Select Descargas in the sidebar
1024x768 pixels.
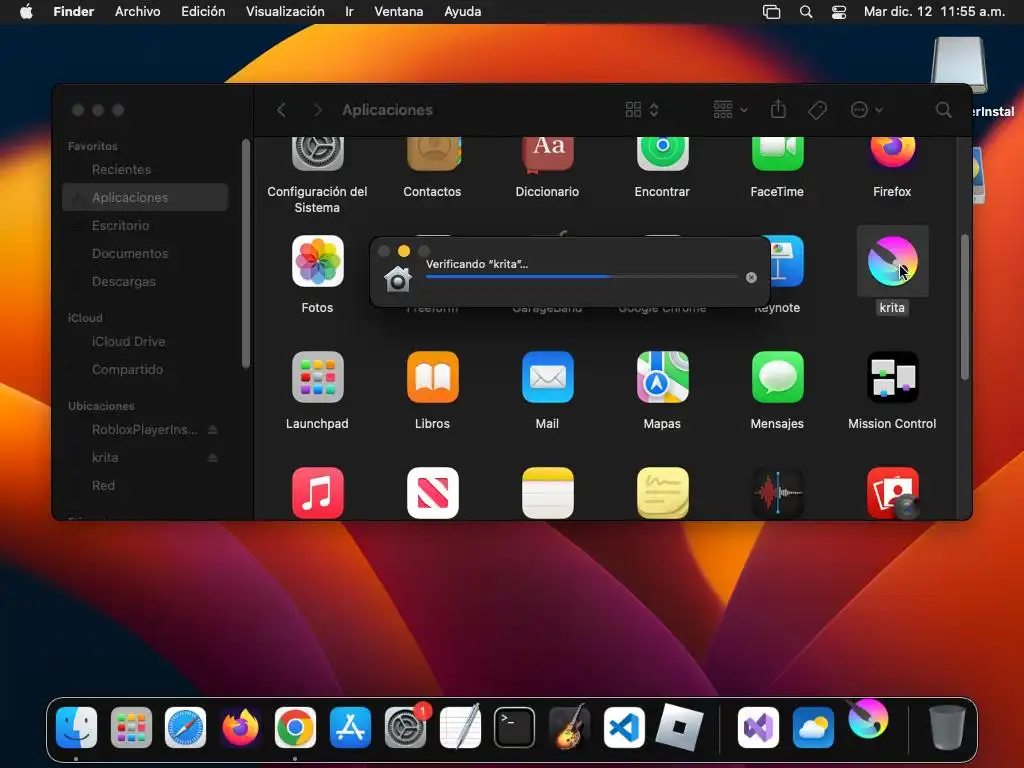click(145, 281)
